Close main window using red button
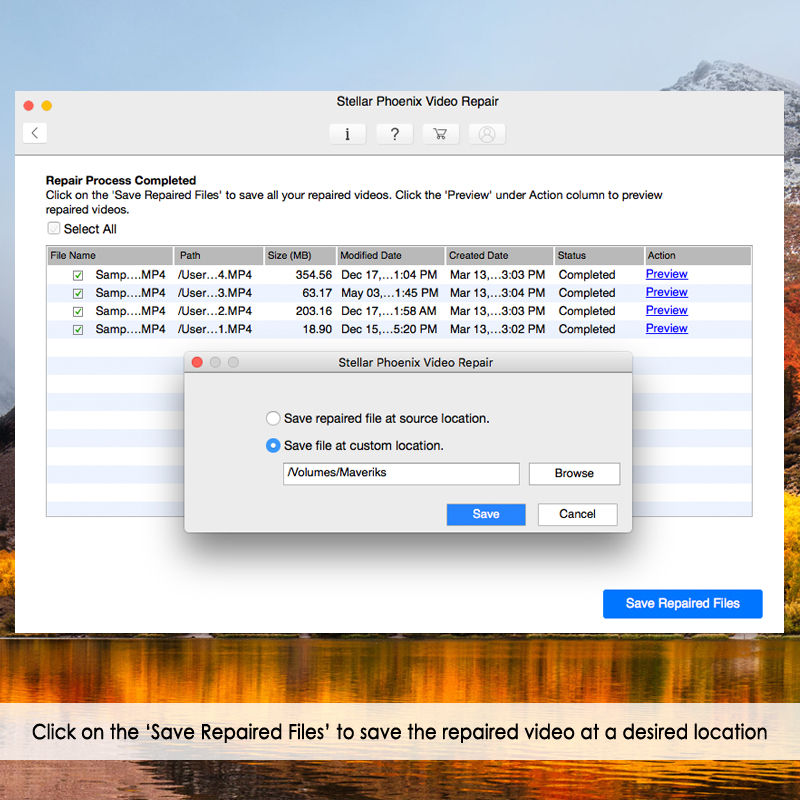 (x=29, y=106)
